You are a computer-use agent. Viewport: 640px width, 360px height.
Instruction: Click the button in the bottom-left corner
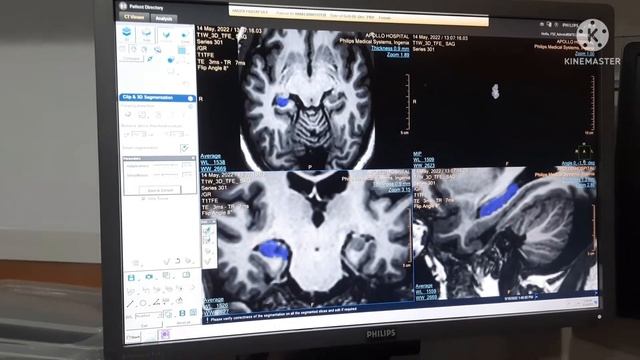133,338
